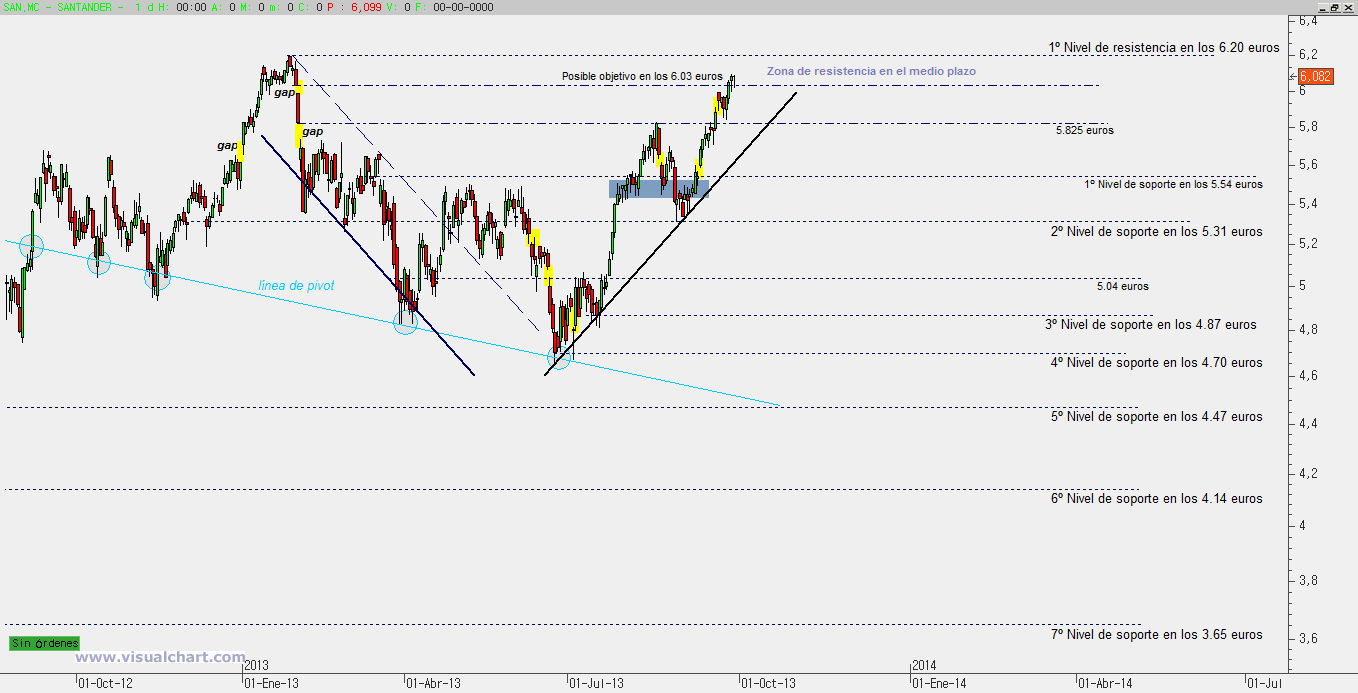1358x693 pixels.
Task: Click the 2014 year marker on axis
Action: (x=924, y=665)
